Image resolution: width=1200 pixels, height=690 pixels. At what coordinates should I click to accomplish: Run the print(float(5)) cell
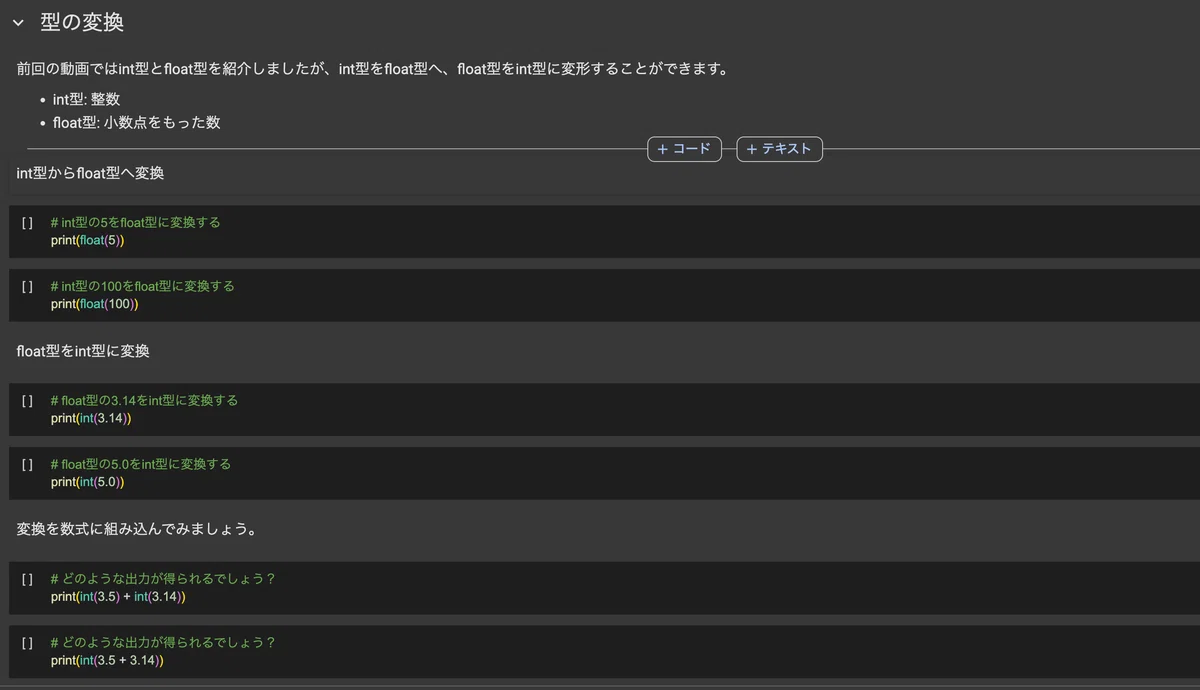pyautogui.click(x=27, y=222)
